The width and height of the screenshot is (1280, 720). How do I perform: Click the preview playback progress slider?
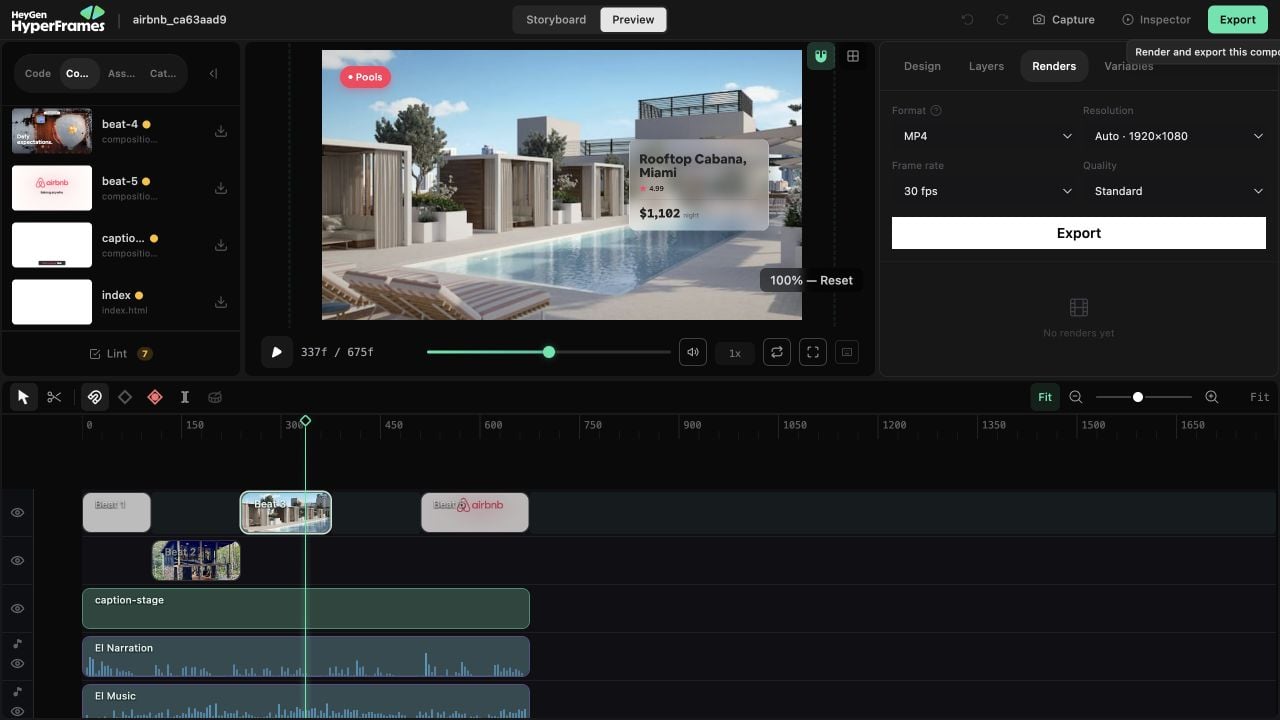point(548,352)
